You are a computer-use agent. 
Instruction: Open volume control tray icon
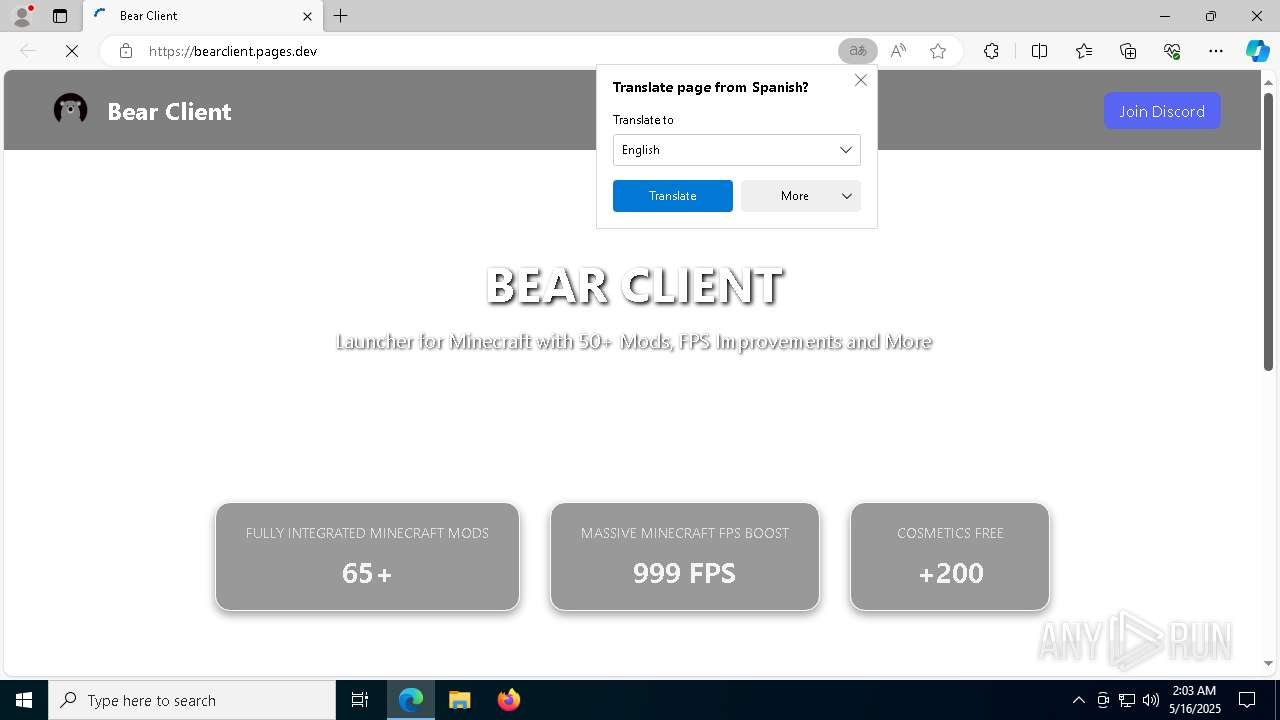tap(1151, 700)
